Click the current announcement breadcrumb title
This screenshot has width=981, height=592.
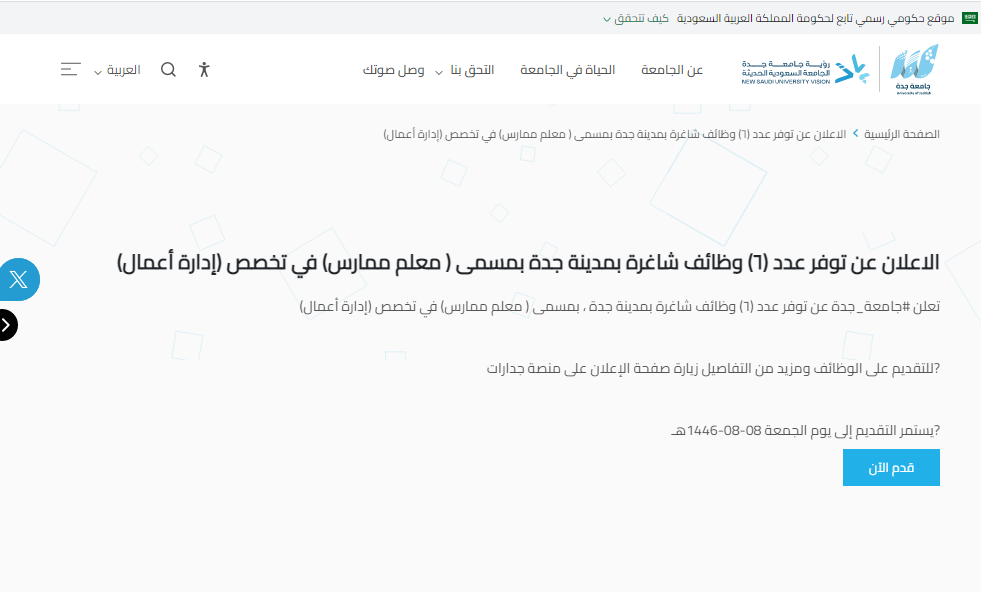(614, 134)
